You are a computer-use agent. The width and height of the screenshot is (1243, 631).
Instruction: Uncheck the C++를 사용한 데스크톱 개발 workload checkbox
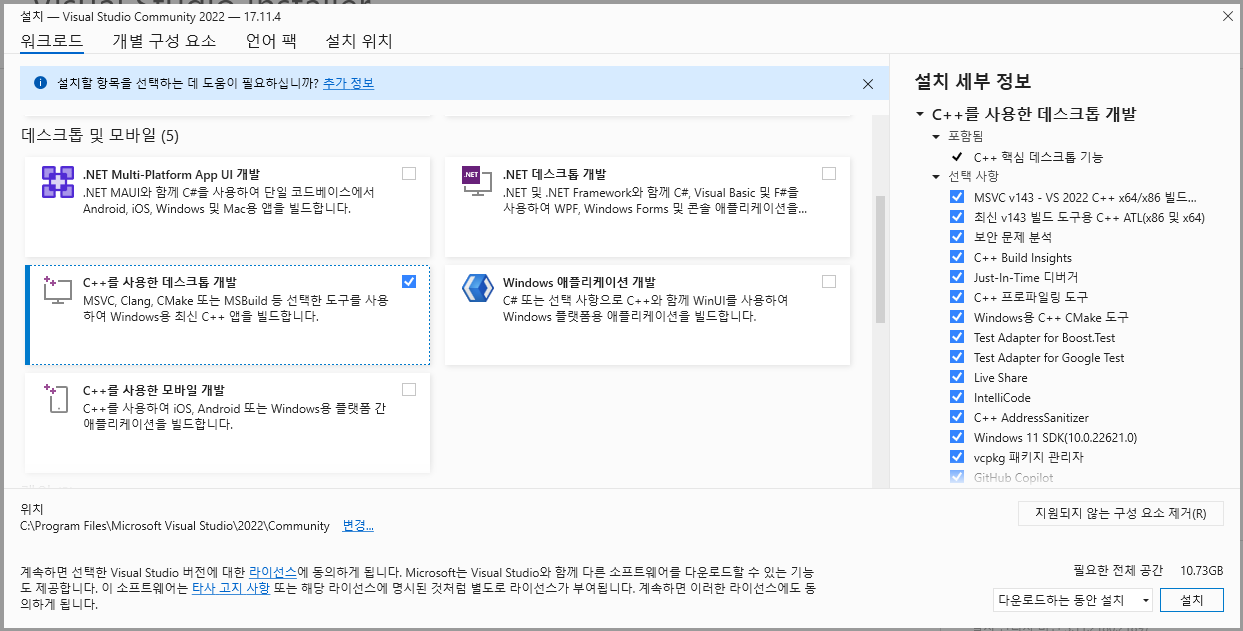coord(409,281)
